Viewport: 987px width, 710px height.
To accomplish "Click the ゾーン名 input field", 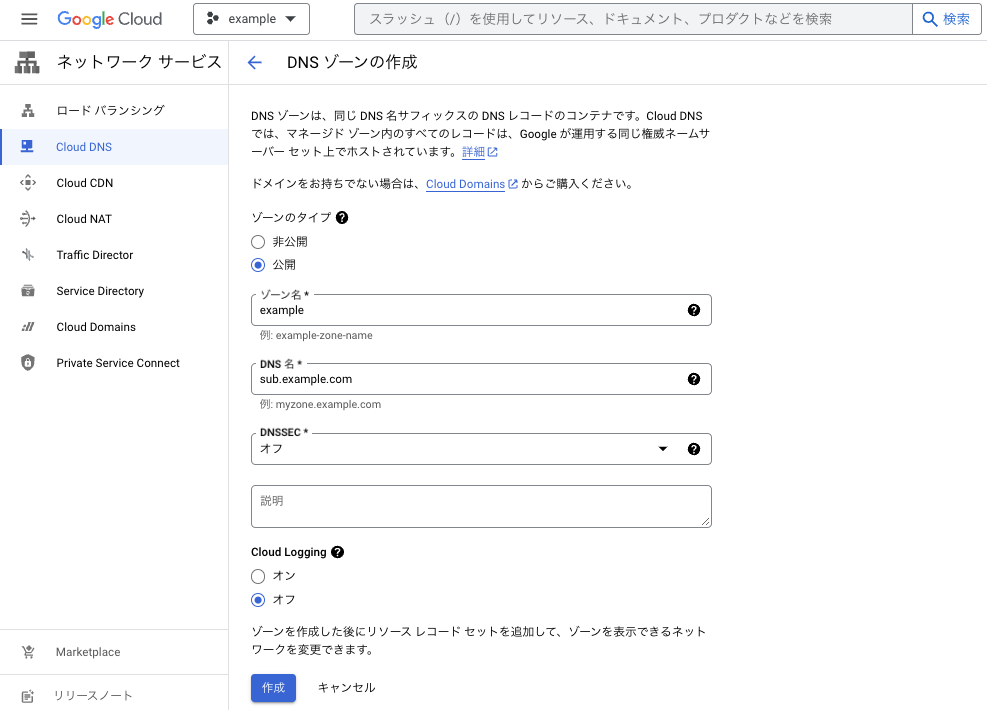I will pyautogui.click(x=481, y=310).
